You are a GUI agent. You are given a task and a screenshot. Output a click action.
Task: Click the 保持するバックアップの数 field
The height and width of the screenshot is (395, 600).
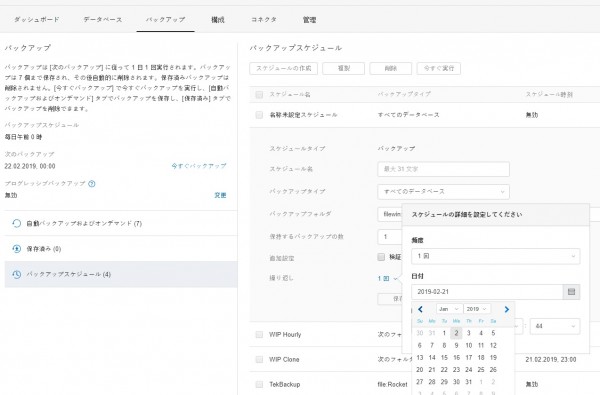tap(390, 237)
